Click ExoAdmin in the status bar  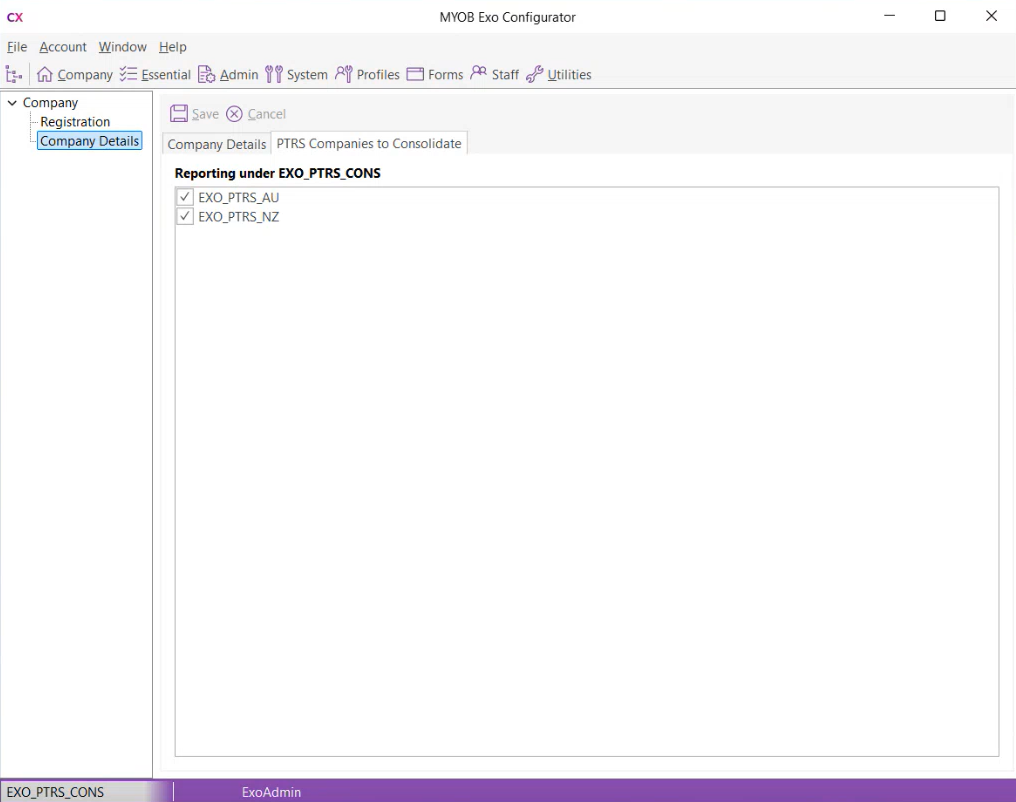pos(271,792)
